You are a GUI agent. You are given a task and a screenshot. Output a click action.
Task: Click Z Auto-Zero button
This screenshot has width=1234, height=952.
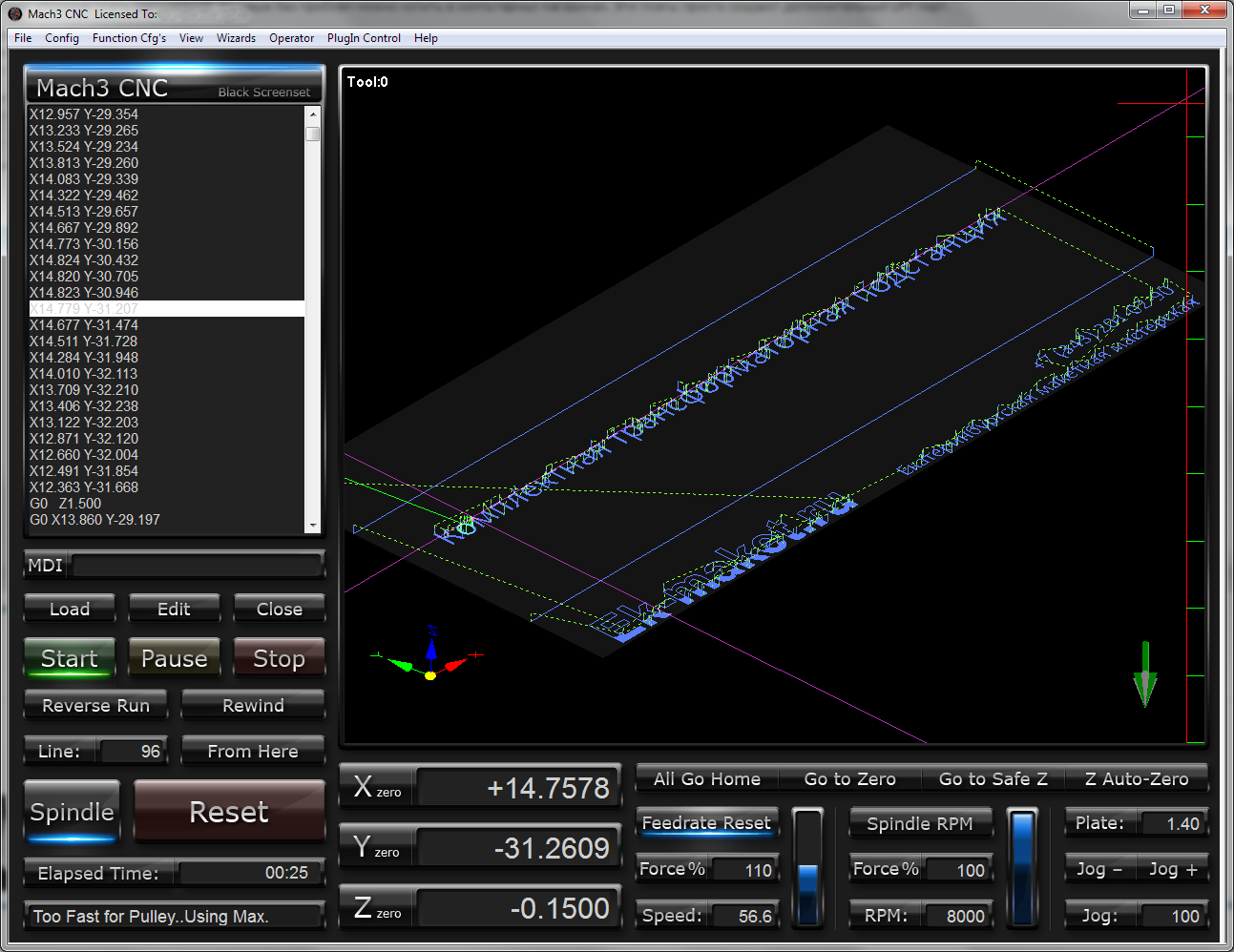tap(1137, 778)
